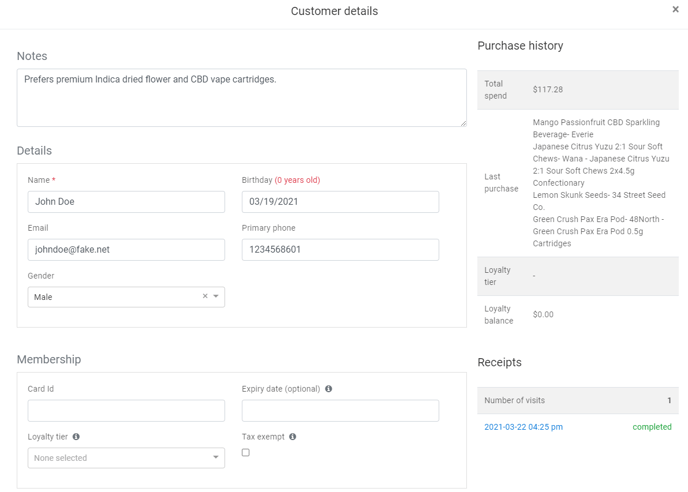Click the completed receipt status
Screen dimensions: 688x492
pos(651,427)
